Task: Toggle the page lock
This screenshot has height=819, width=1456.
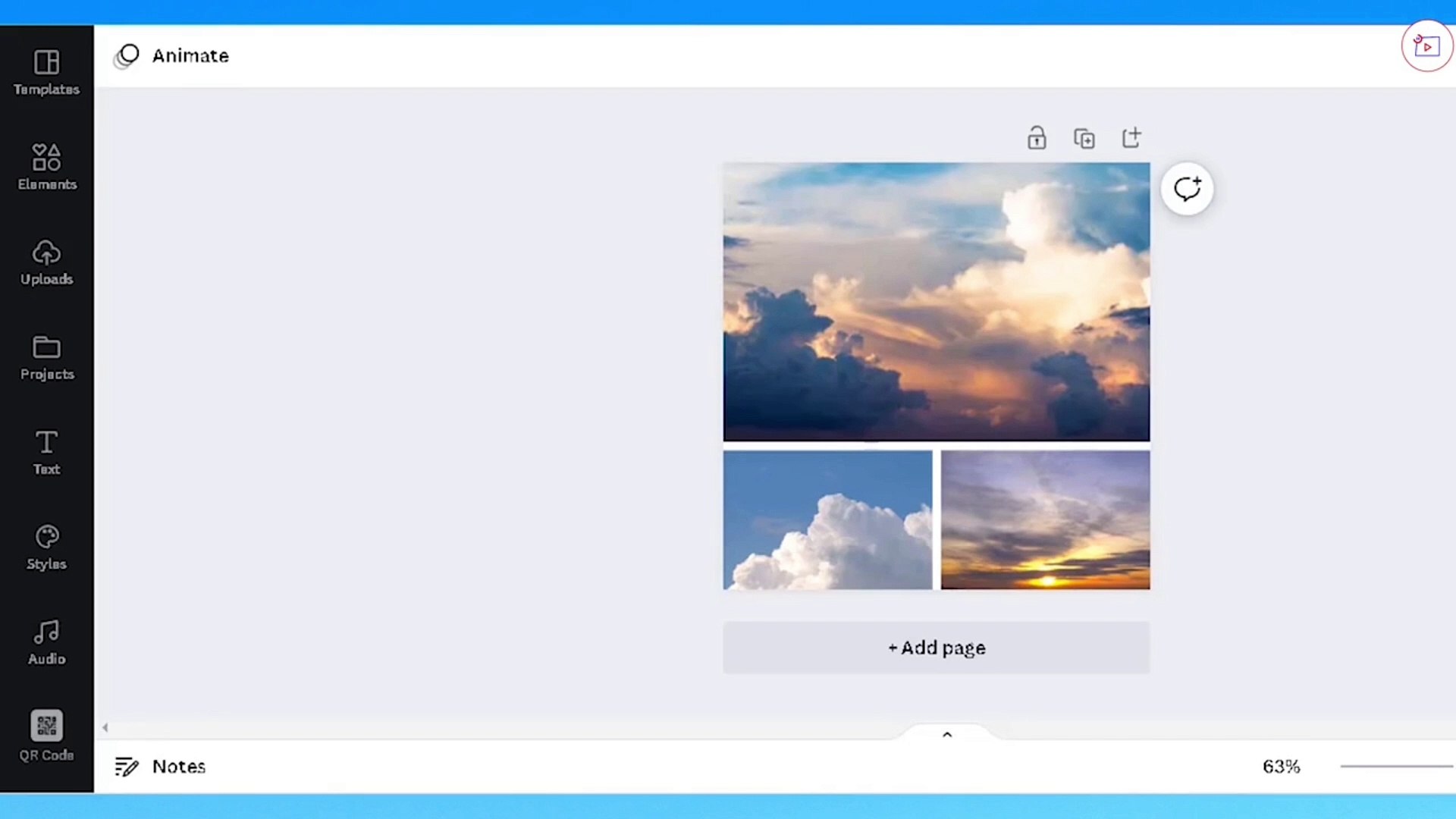Action: [x=1037, y=138]
